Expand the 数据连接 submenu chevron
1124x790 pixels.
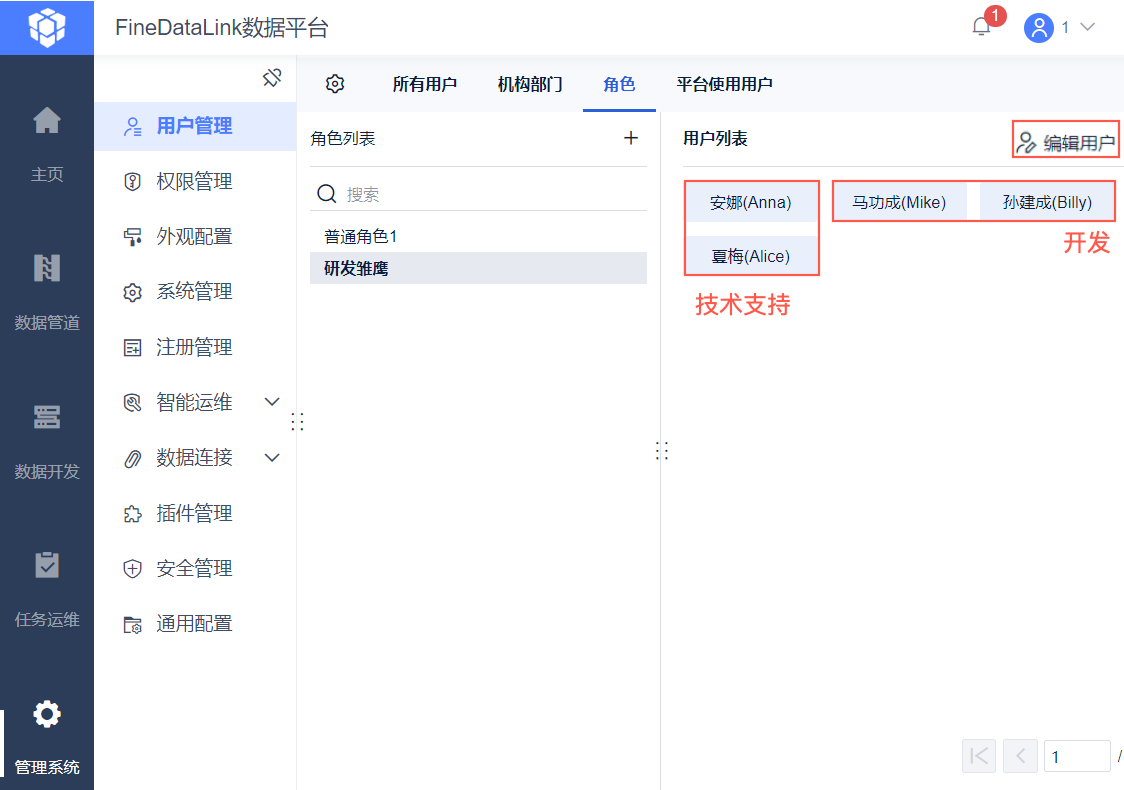[x=272, y=457]
